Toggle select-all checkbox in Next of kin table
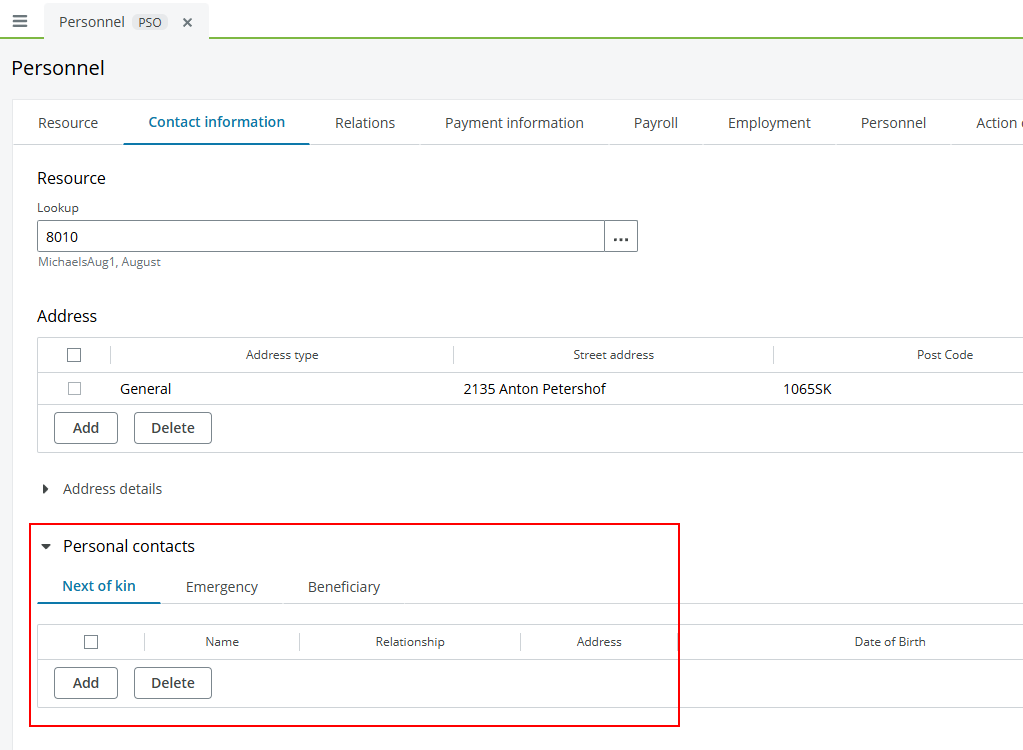Viewport: 1023px width, 750px height. [x=91, y=642]
